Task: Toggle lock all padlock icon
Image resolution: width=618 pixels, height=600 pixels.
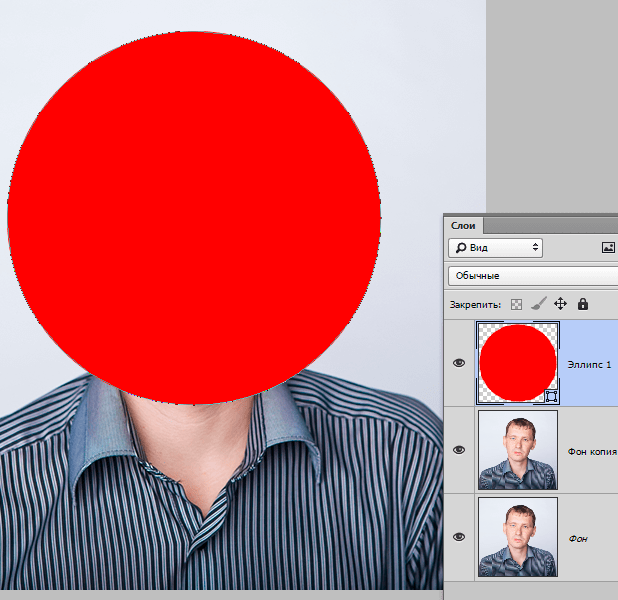Action: pyautogui.click(x=583, y=304)
